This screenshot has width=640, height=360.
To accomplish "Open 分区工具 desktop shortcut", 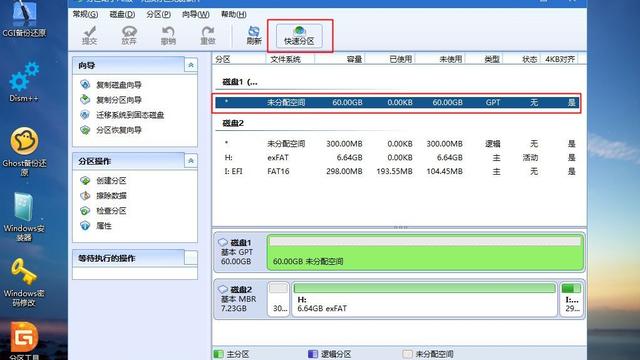I will (24, 341).
